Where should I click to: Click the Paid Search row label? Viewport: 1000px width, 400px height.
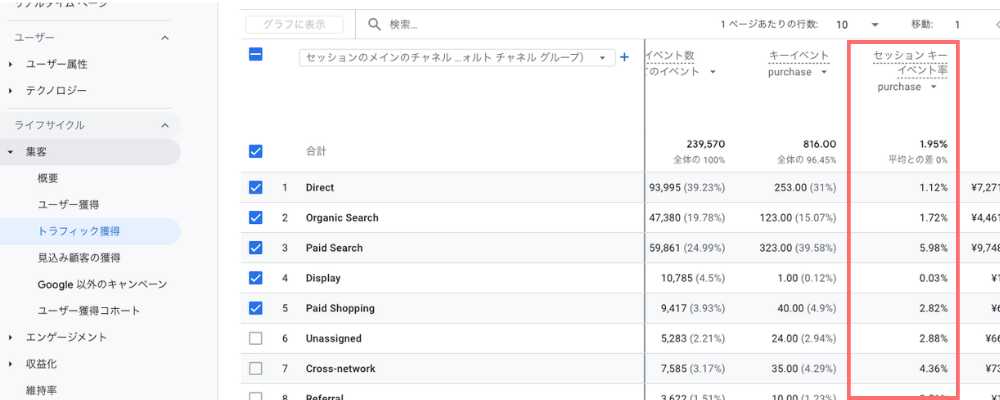tap(334, 248)
